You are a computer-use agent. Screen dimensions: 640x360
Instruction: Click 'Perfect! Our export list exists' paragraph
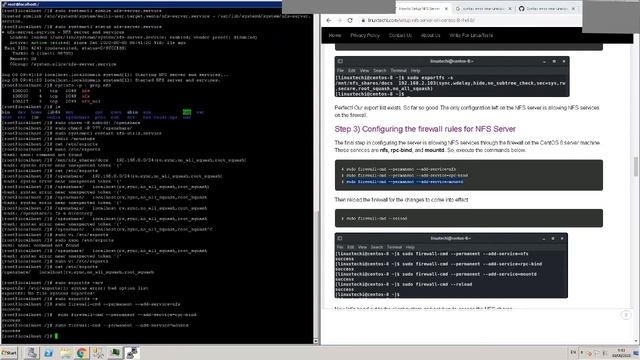[467, 111]
